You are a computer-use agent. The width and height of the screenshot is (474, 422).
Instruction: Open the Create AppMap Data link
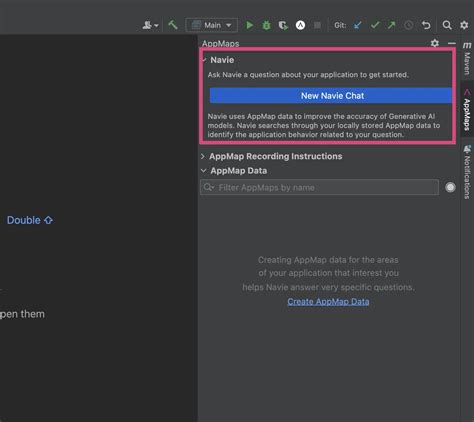pyautogui.click(x=328, y=302)
